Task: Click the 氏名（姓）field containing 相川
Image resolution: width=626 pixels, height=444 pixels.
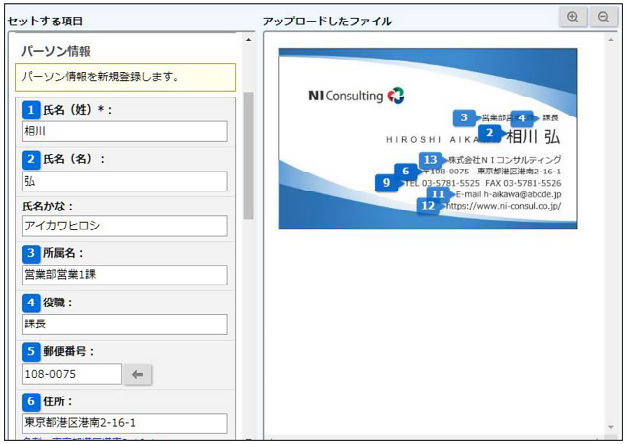Action: [x=124, y=131]
